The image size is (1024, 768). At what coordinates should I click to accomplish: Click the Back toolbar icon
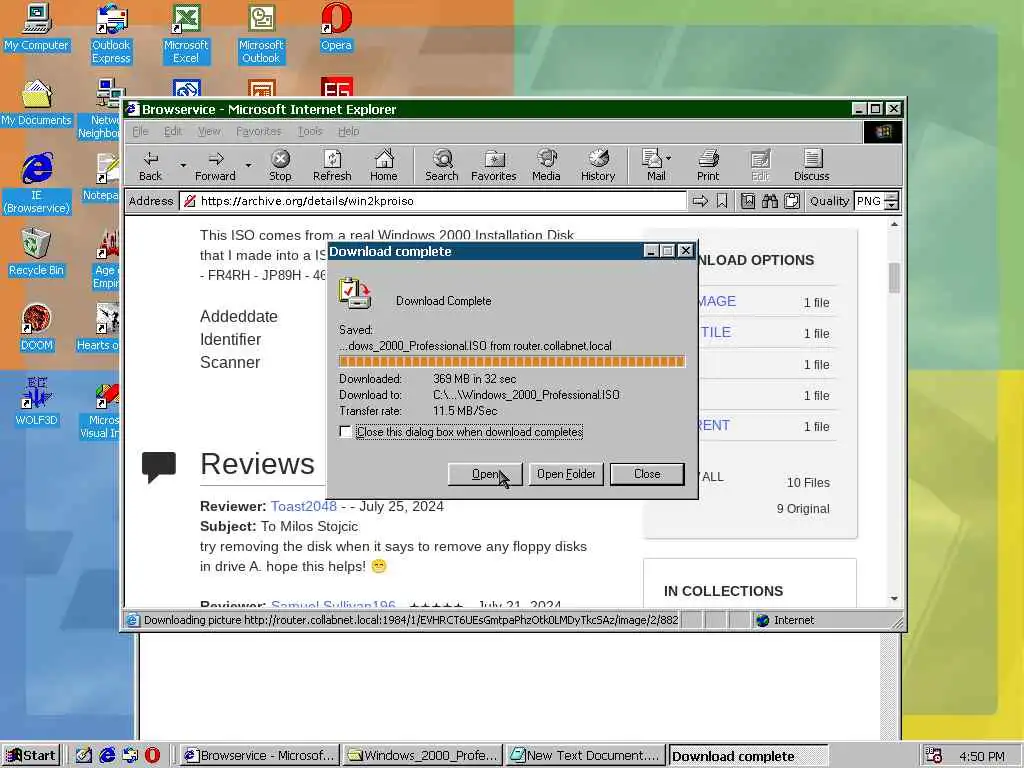pyautogui.click(x=151, y=165)
